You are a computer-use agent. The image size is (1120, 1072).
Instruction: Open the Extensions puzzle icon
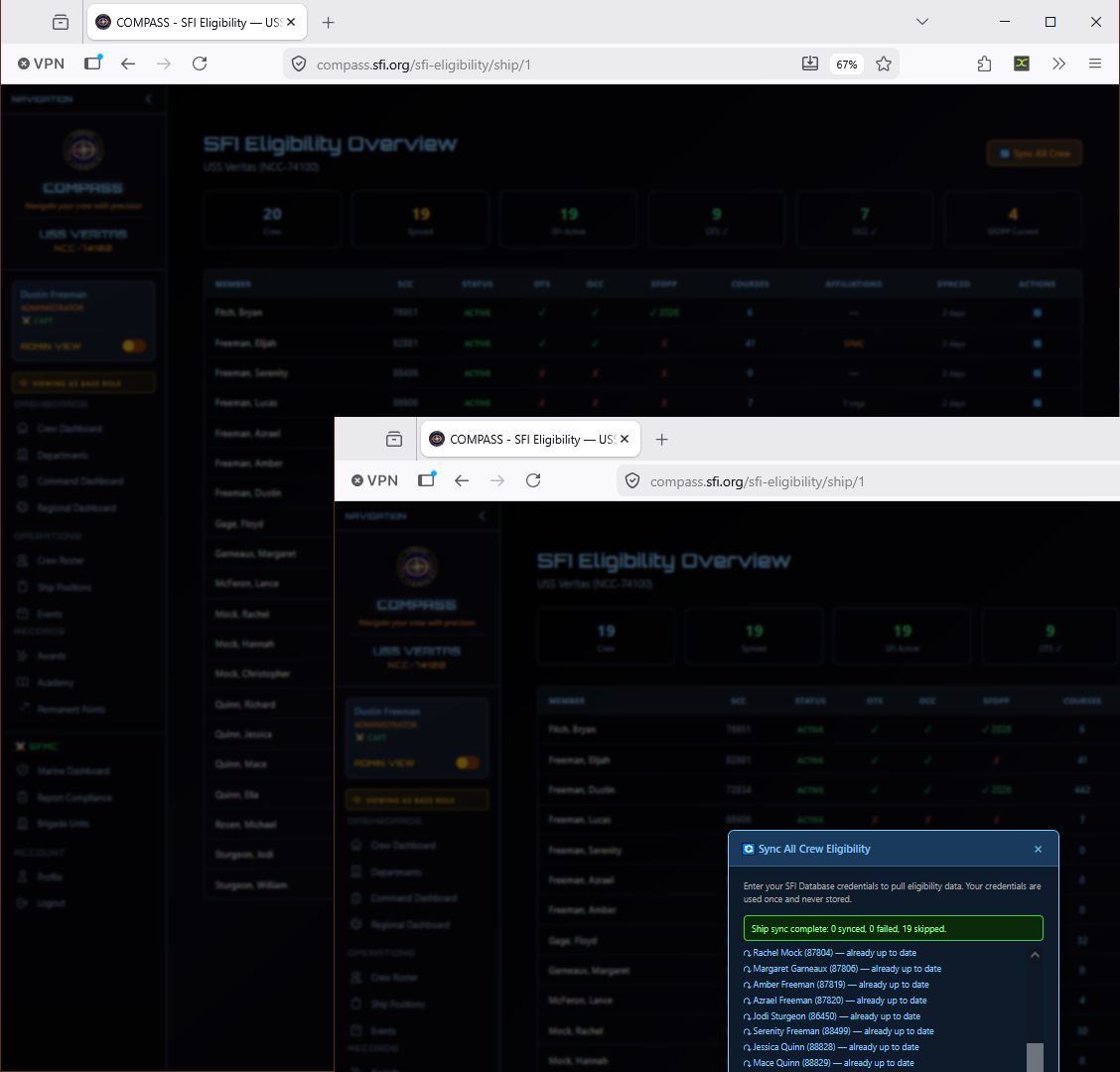pos(984,64)
